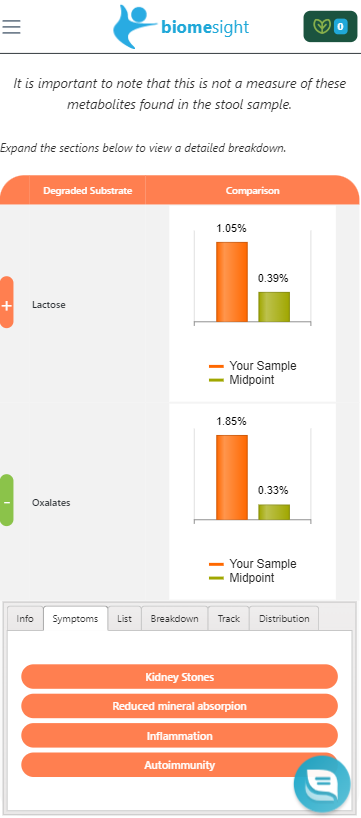Open the Track tab
The width and height of the screenshot is (361, 818).
(228, 619)
